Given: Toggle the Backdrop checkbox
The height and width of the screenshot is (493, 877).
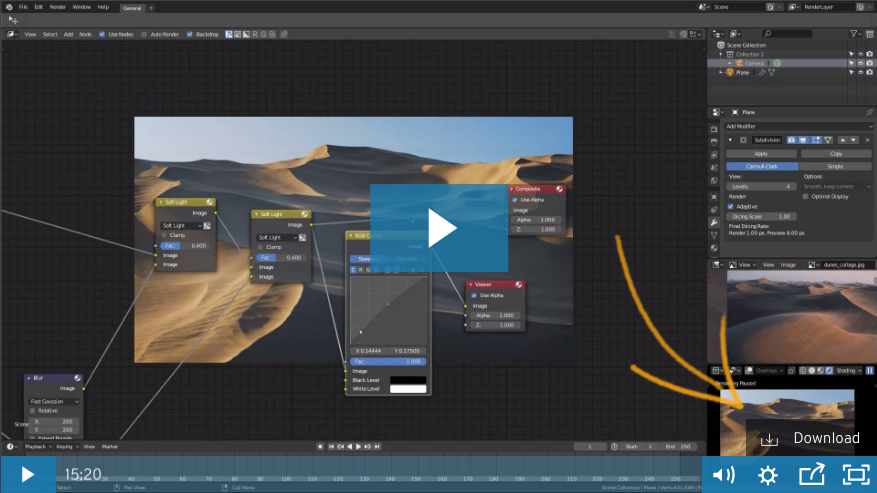Looking at the screenshot, I should pyautogui.click(x=190, y=35).
